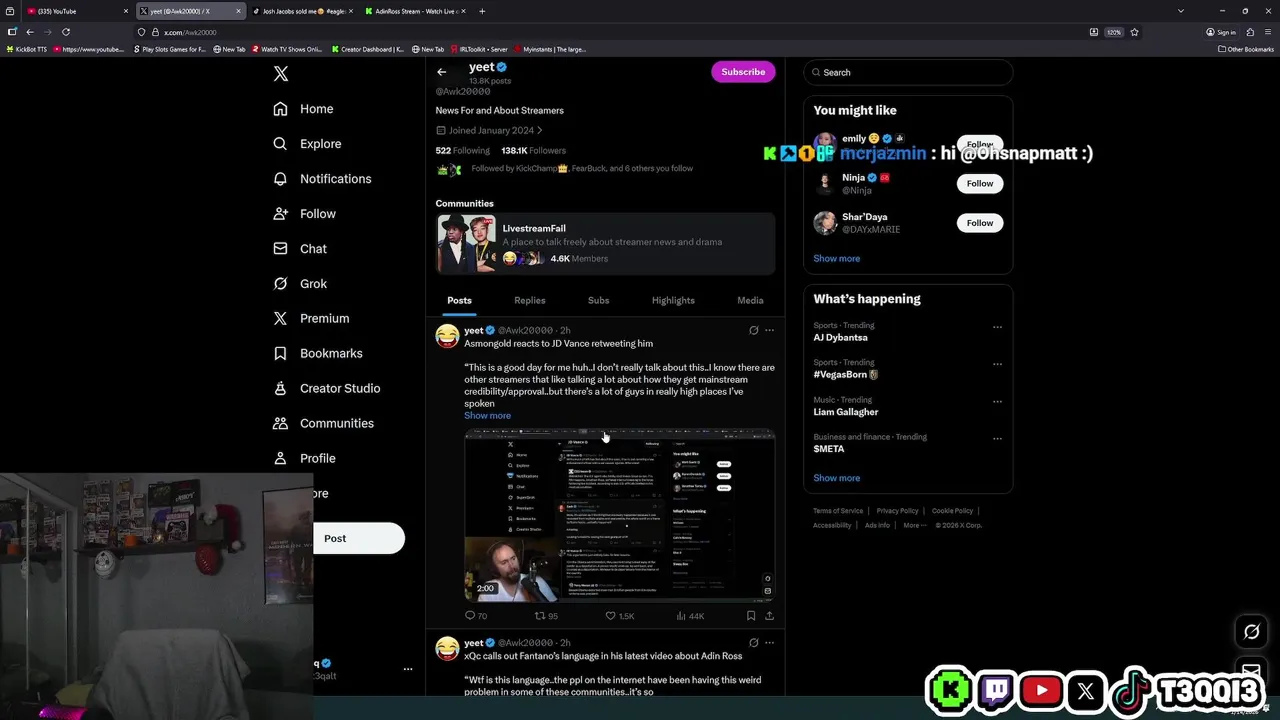Open floating Grok button at bottom right
Screen dimensions: 1280x720
point(1251,632)
